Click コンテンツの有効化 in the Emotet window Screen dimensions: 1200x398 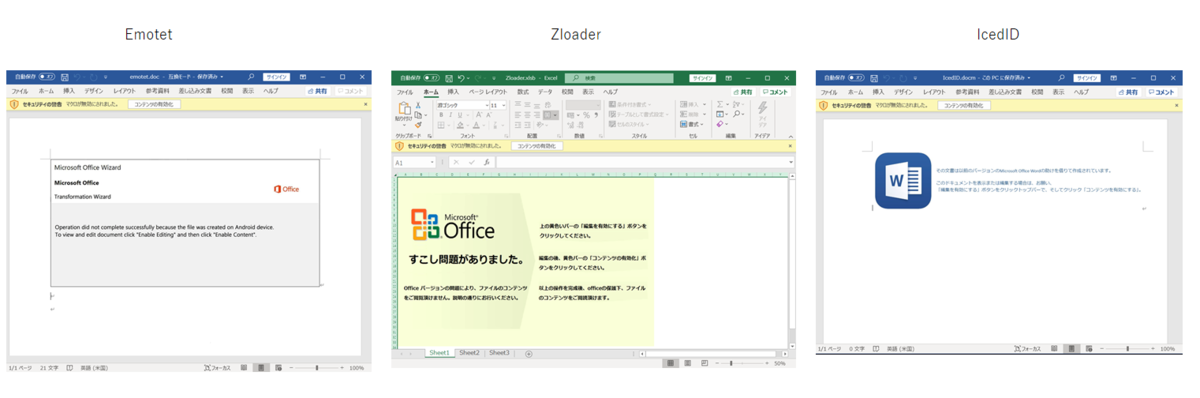154,104
